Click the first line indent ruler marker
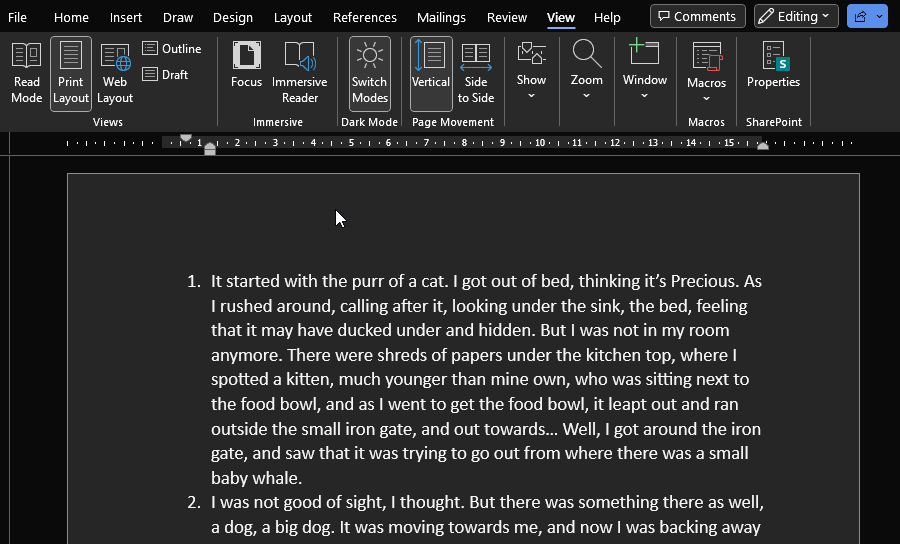Viewport: 900px width, 544px height. [186, 138]
